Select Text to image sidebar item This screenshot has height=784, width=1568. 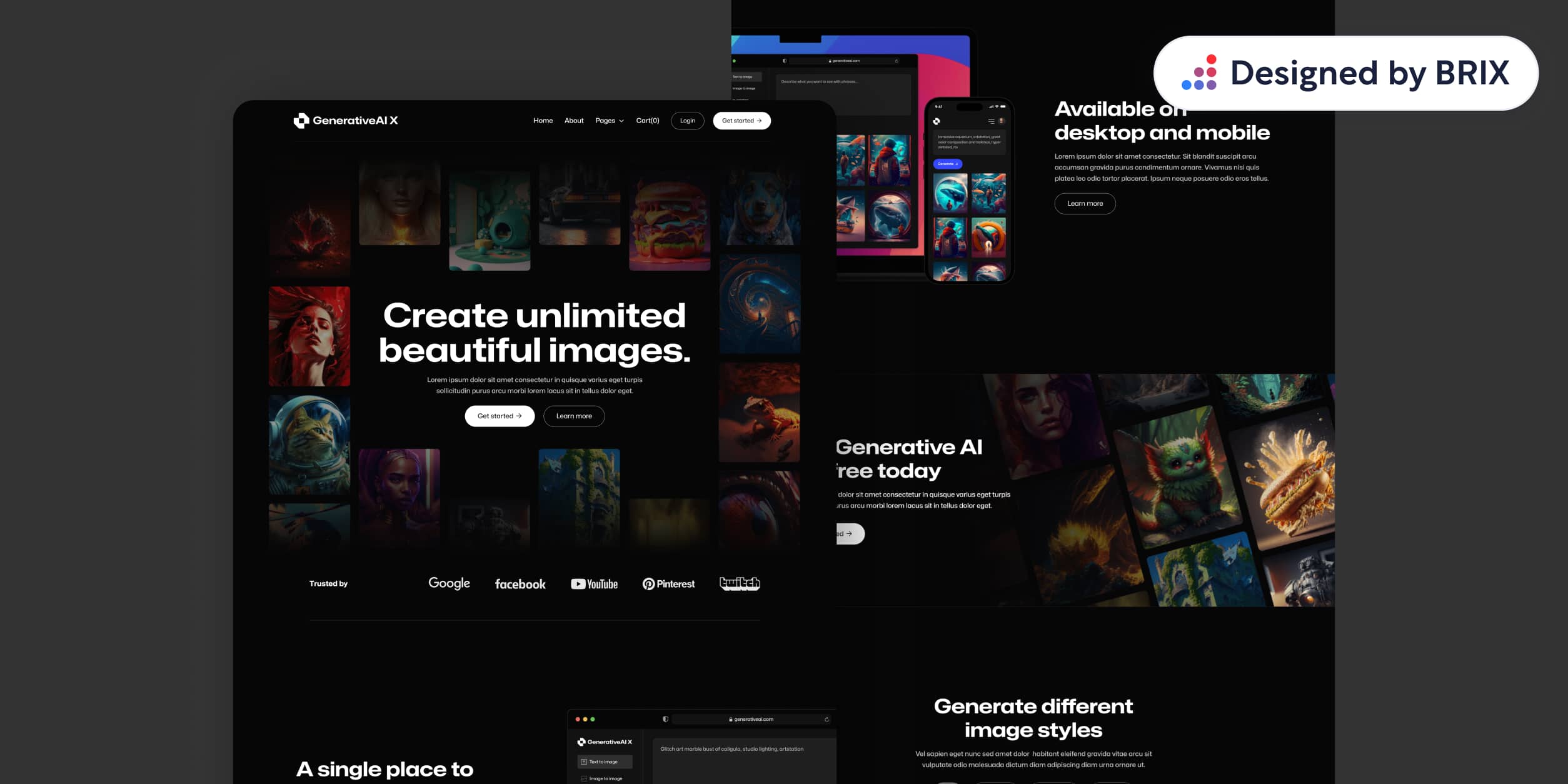604,762
